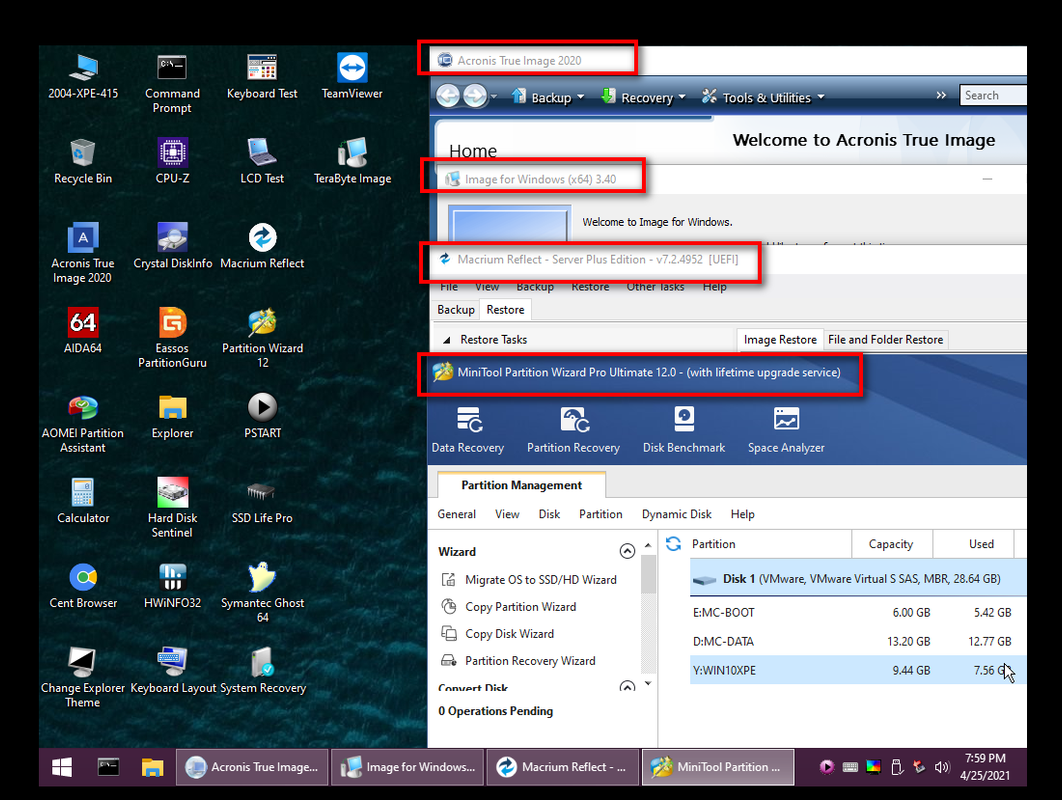Screen dimensions: 1062x800
Task: Launch PSTART desktop shortcut
Action: click(x=262, y=415)
